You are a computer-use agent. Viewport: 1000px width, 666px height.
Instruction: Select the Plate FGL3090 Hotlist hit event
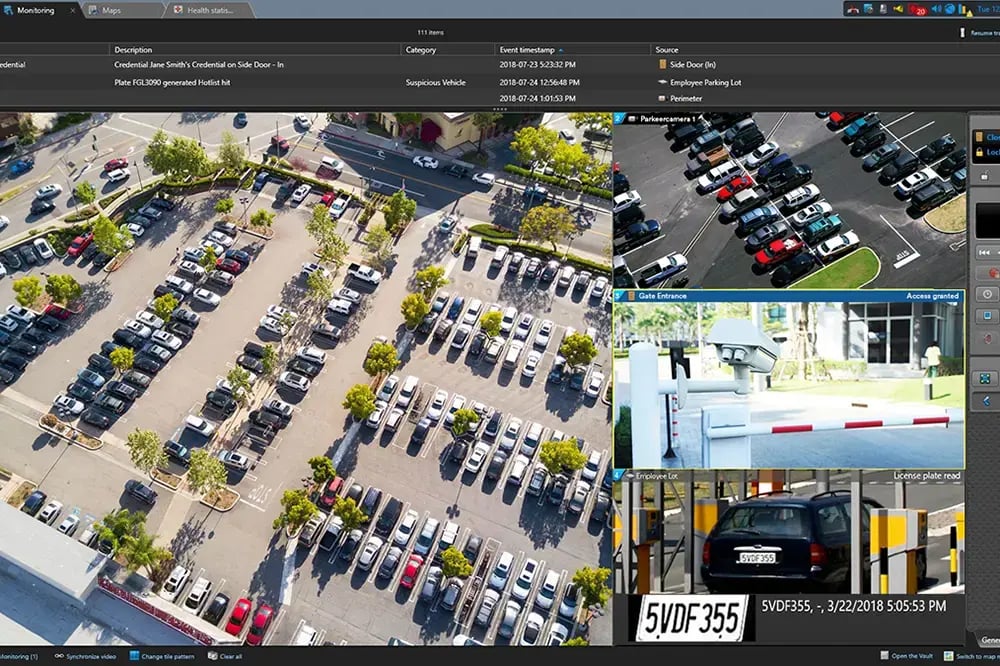[500, 82]
